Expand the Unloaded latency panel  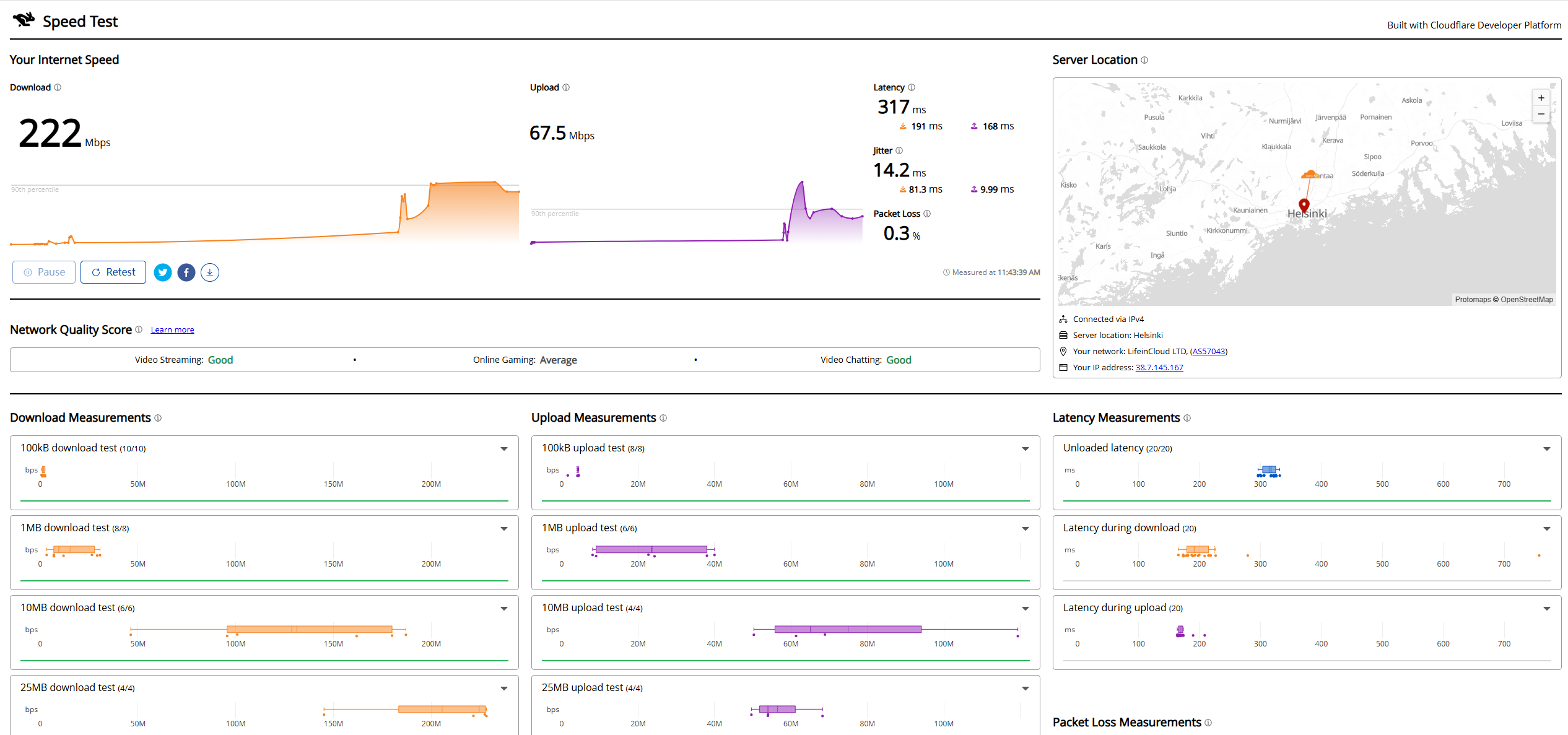pyautogui.click(x=1547, y=449)
